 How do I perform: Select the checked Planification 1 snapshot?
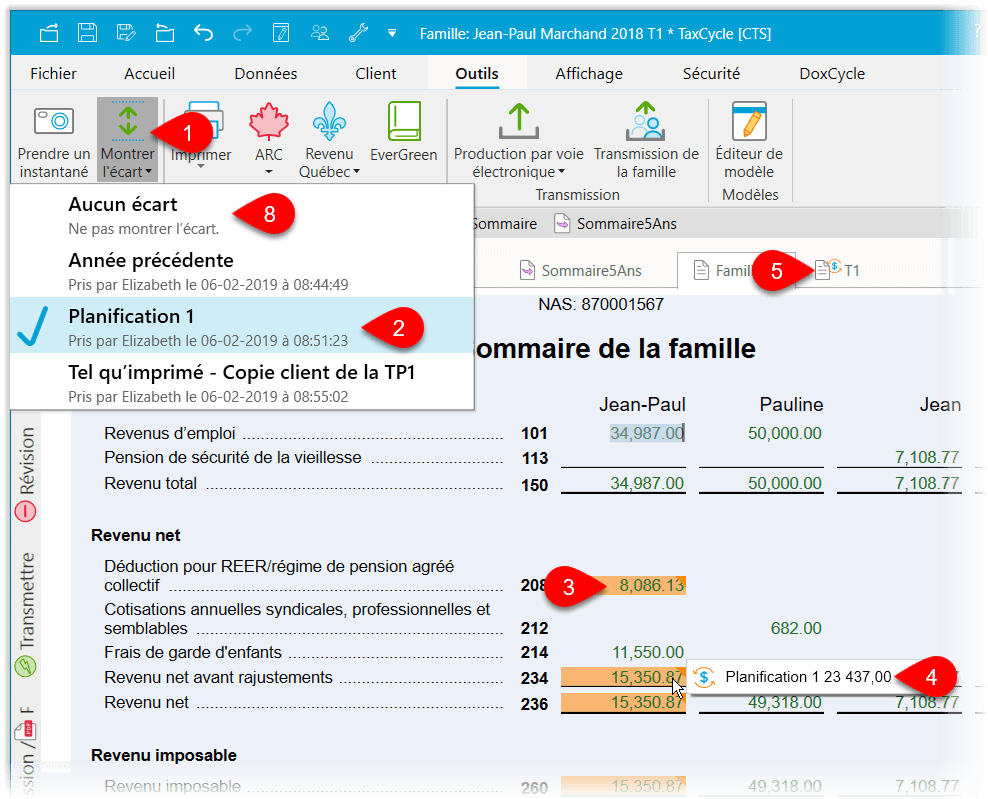(242, 326)
